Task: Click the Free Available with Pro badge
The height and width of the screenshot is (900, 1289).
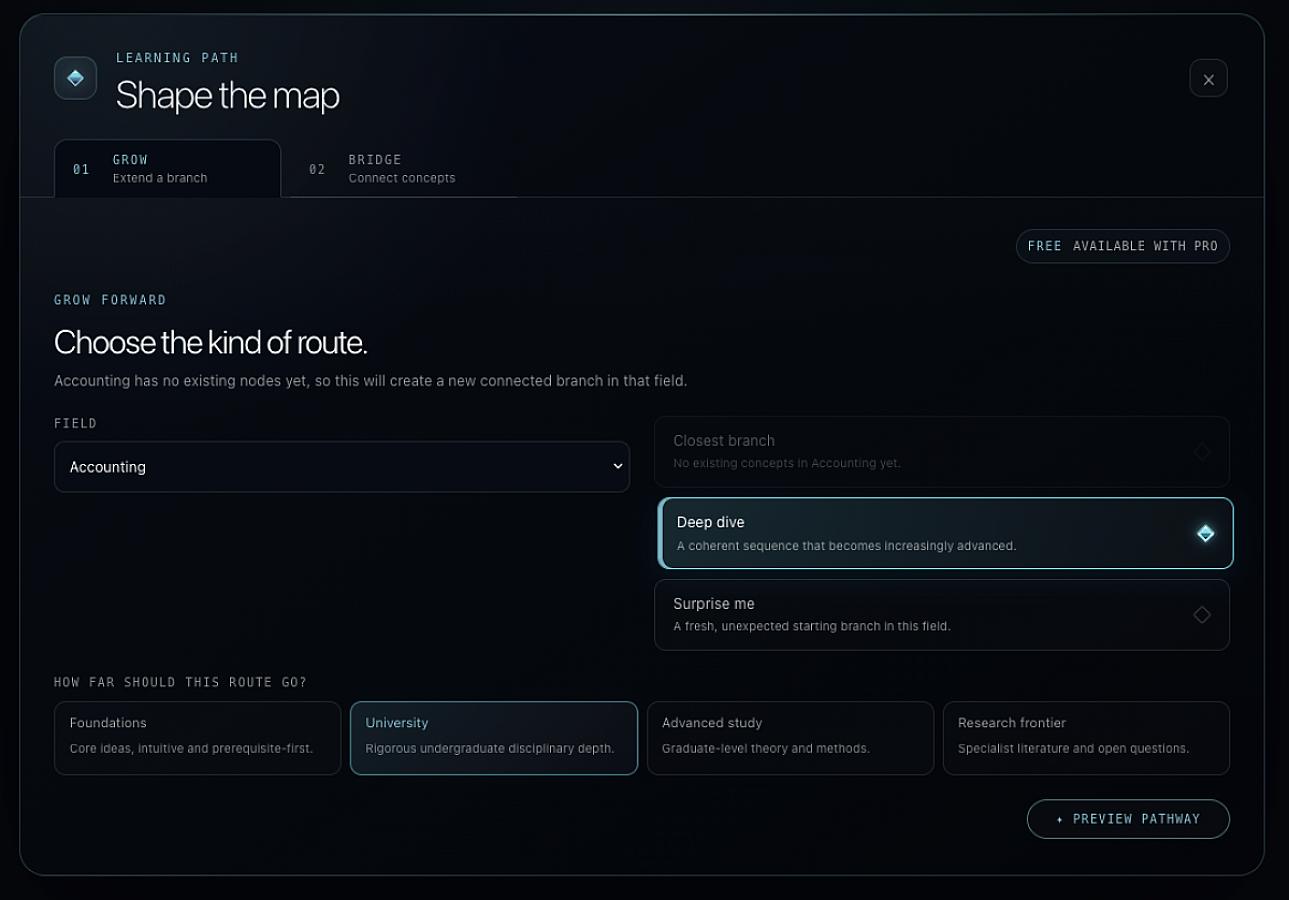Action: [1123, 246]
